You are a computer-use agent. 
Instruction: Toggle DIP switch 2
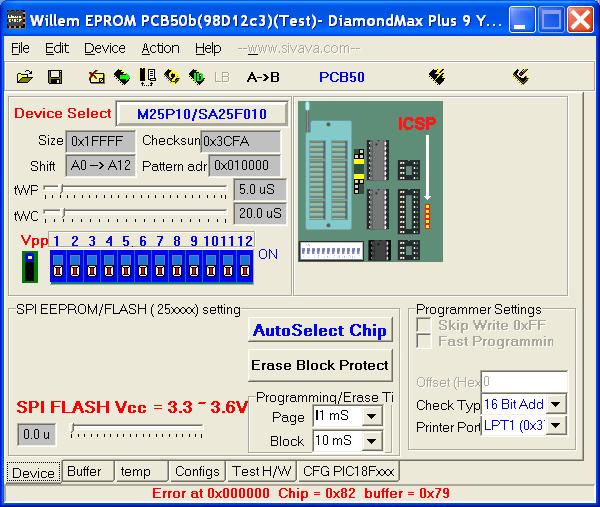75,267
